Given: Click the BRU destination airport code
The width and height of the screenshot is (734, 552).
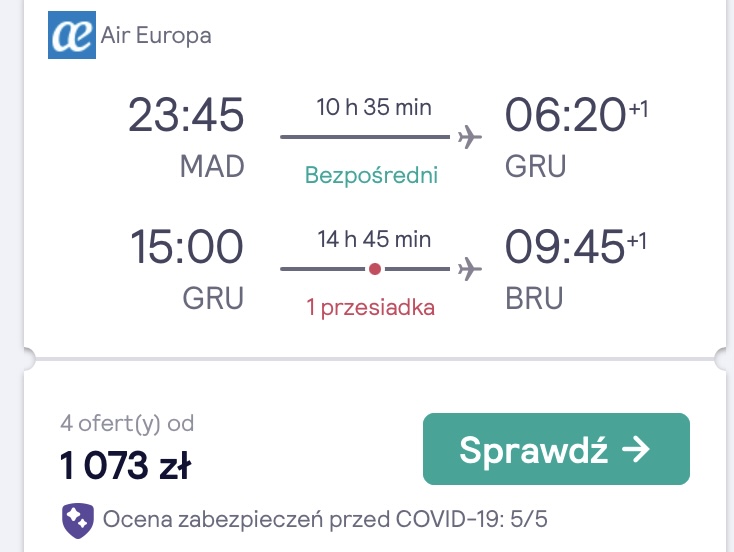Looking at the screenshot, I should 534,298.
